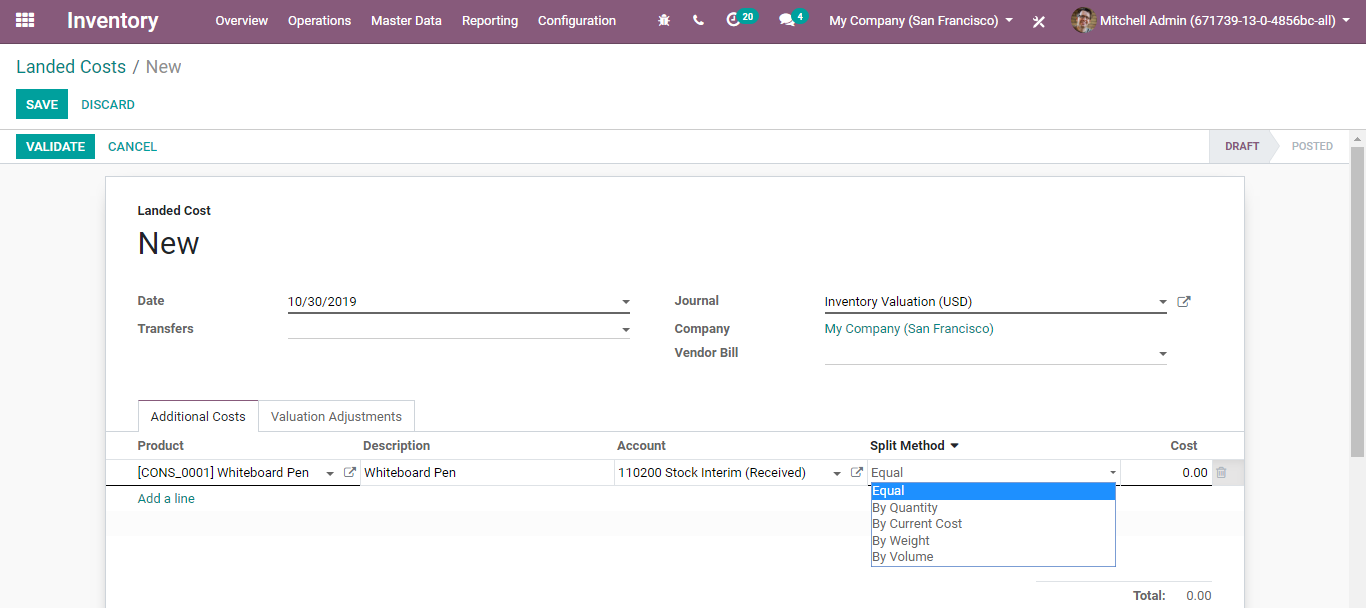Choose By Current Cost split method
The height and width of the screenshot is (608, 1366).
[x=993, y=524]
